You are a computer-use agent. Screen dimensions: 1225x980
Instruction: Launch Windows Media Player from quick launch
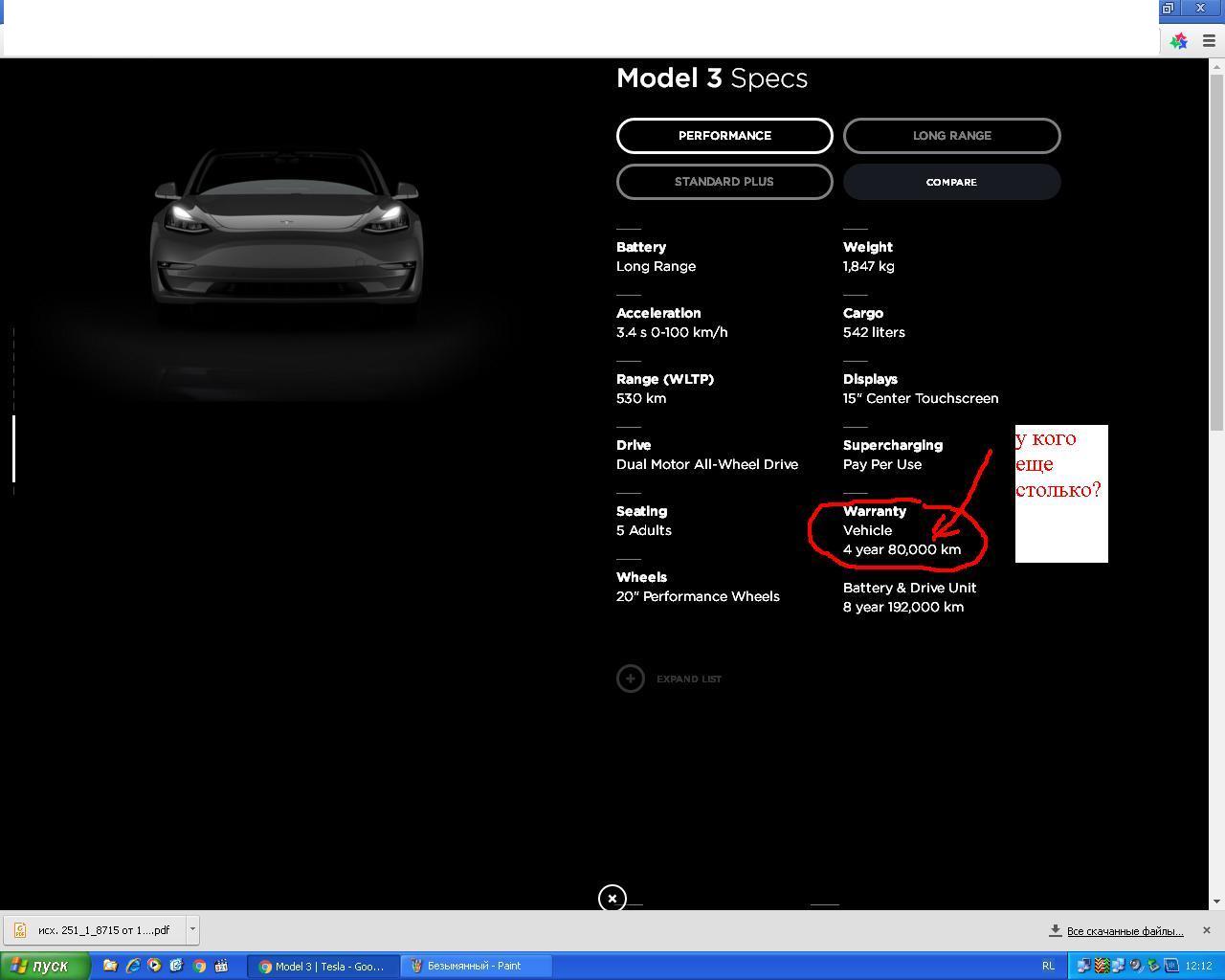coord(154,966)
